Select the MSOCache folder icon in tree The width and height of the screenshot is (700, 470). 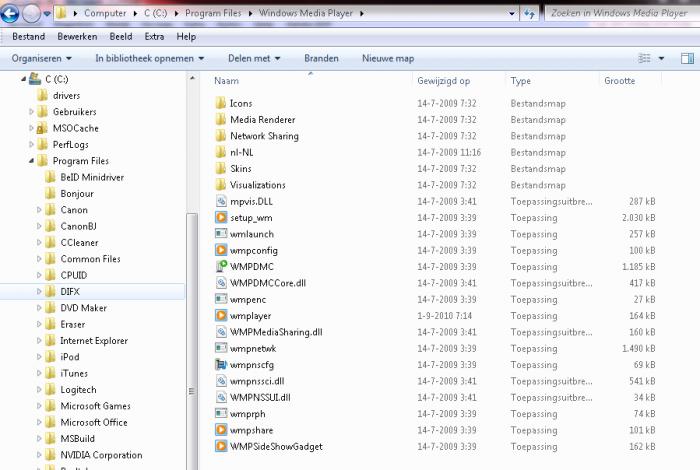[x=42, y=128]
